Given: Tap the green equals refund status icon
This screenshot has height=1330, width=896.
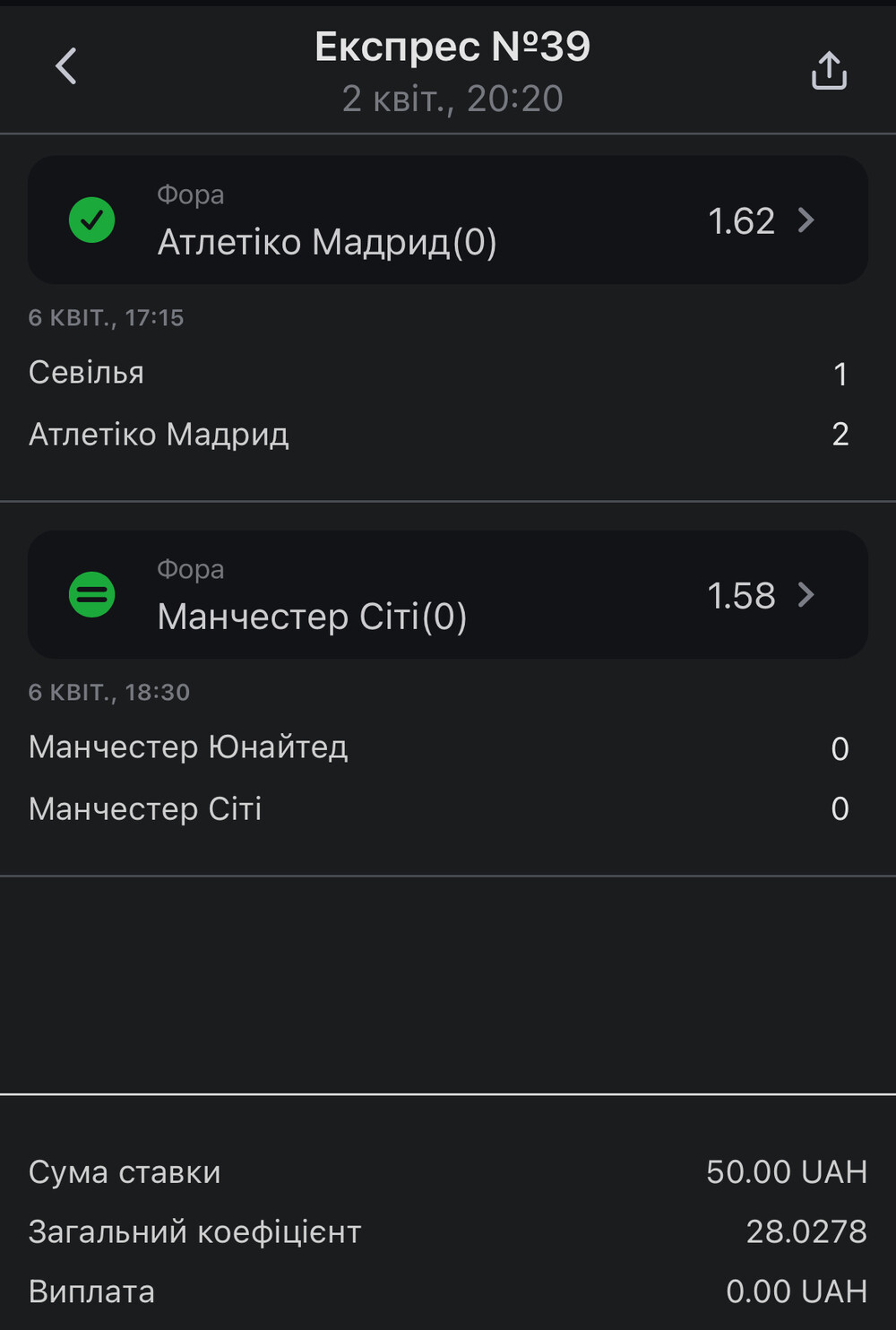Looking at the screenshot, I should (91, 594).
